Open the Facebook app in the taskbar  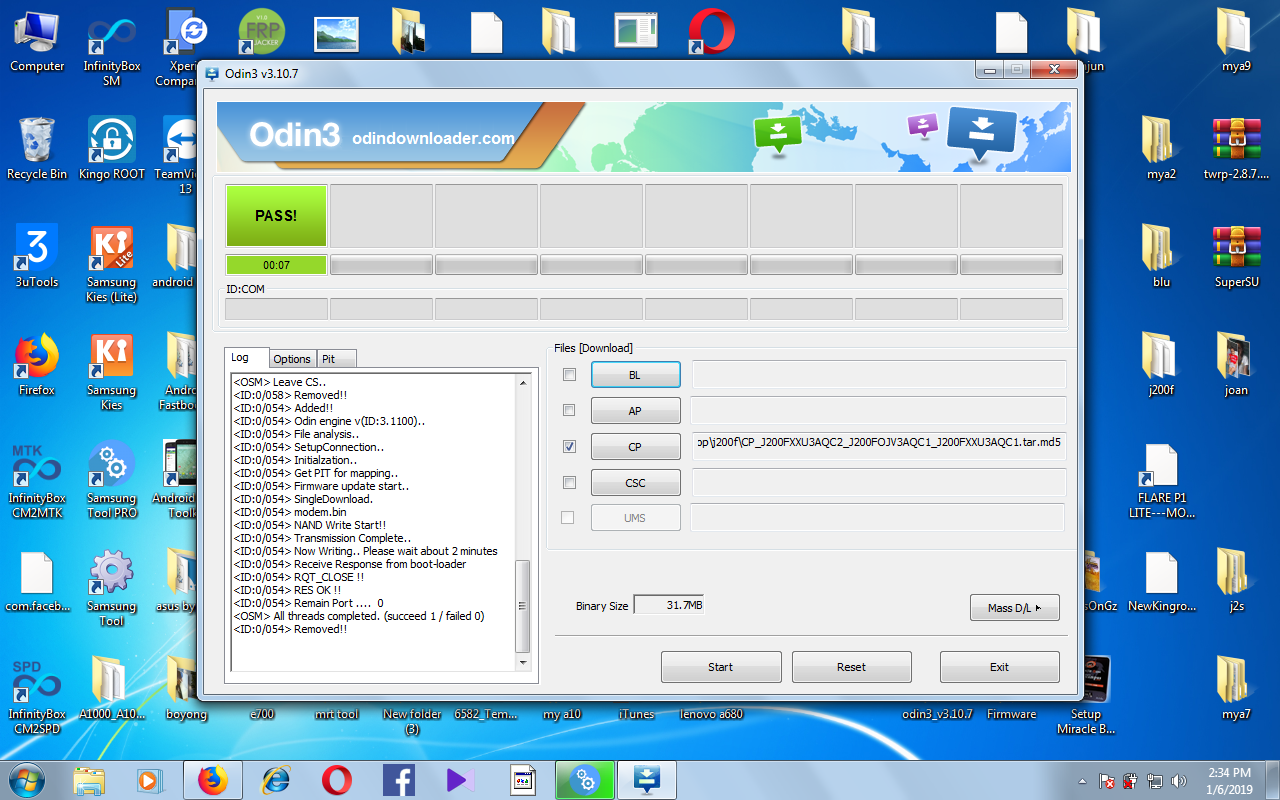point(399,780)
